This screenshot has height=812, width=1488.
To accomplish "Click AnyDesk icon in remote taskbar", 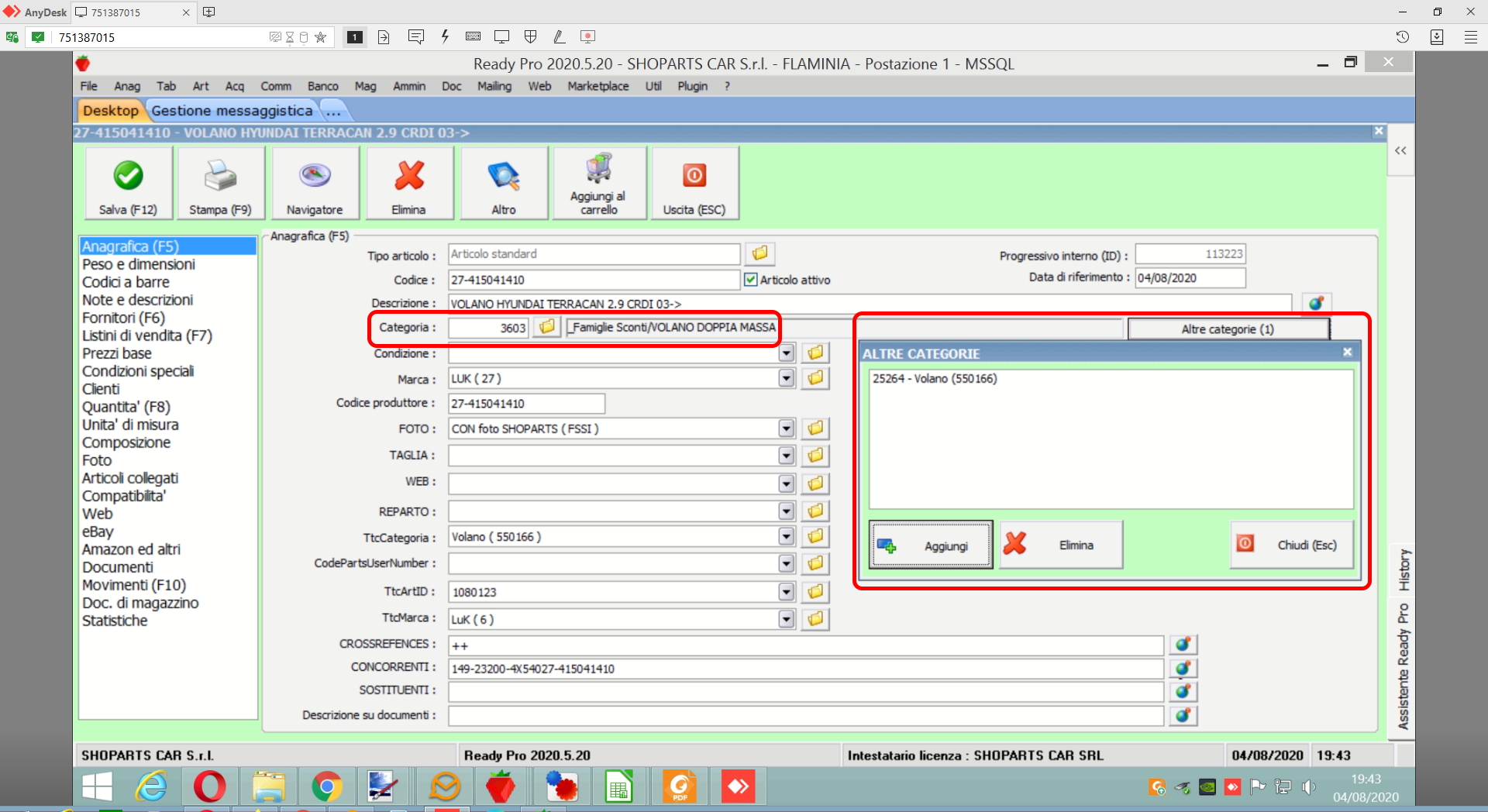I will (738, 787).
